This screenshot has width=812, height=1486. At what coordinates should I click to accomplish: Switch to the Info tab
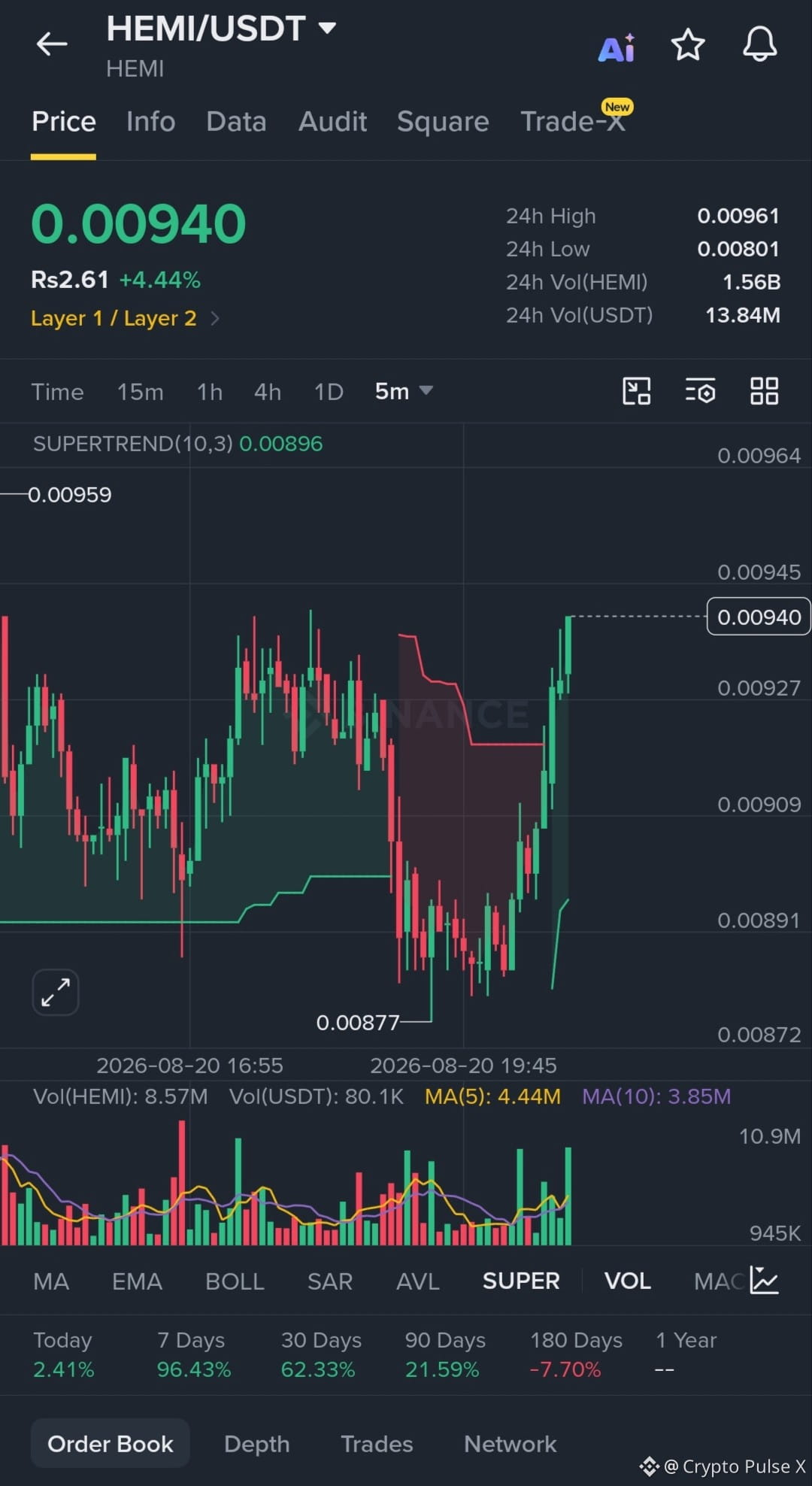pos(151,122)
